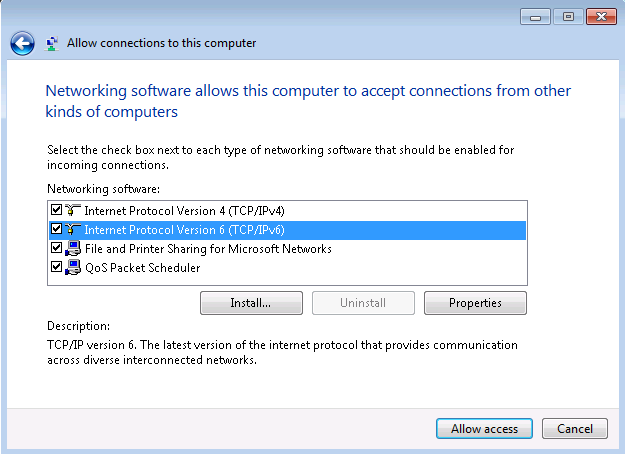The height and width of the screenshot is (454, 625).
Task: Minimize the wizard window
Action: click(x=535, y=17)
